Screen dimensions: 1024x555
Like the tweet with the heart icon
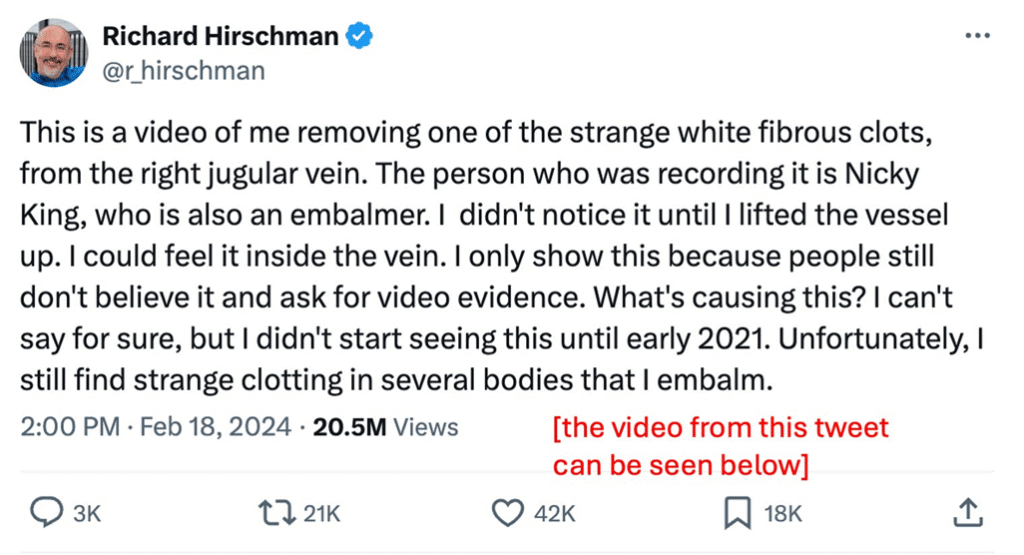pyautogui.click(x=507, y=513)
